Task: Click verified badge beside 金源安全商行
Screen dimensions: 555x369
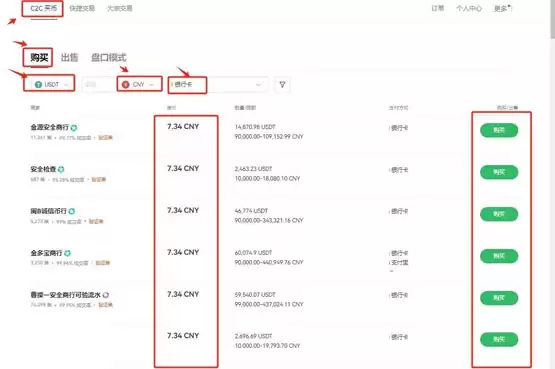Action: tap(74, 127)
